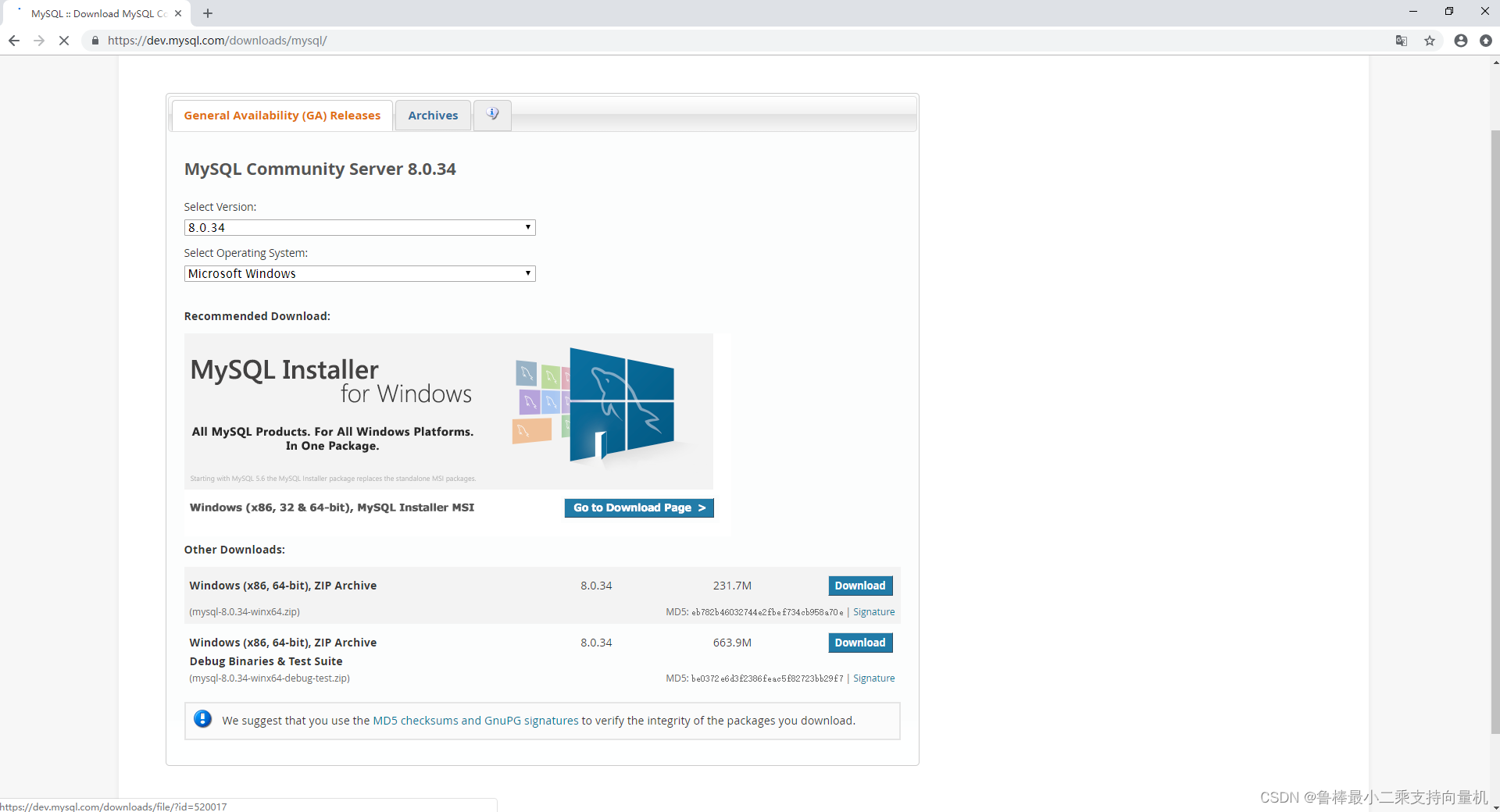Select the MySQL Download browser tab

(x=98, y=13)
